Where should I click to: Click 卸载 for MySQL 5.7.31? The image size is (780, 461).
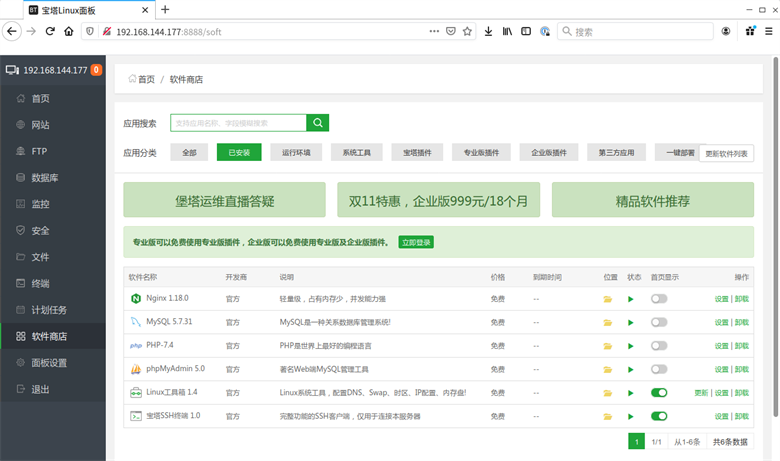(x=742, y=322)
